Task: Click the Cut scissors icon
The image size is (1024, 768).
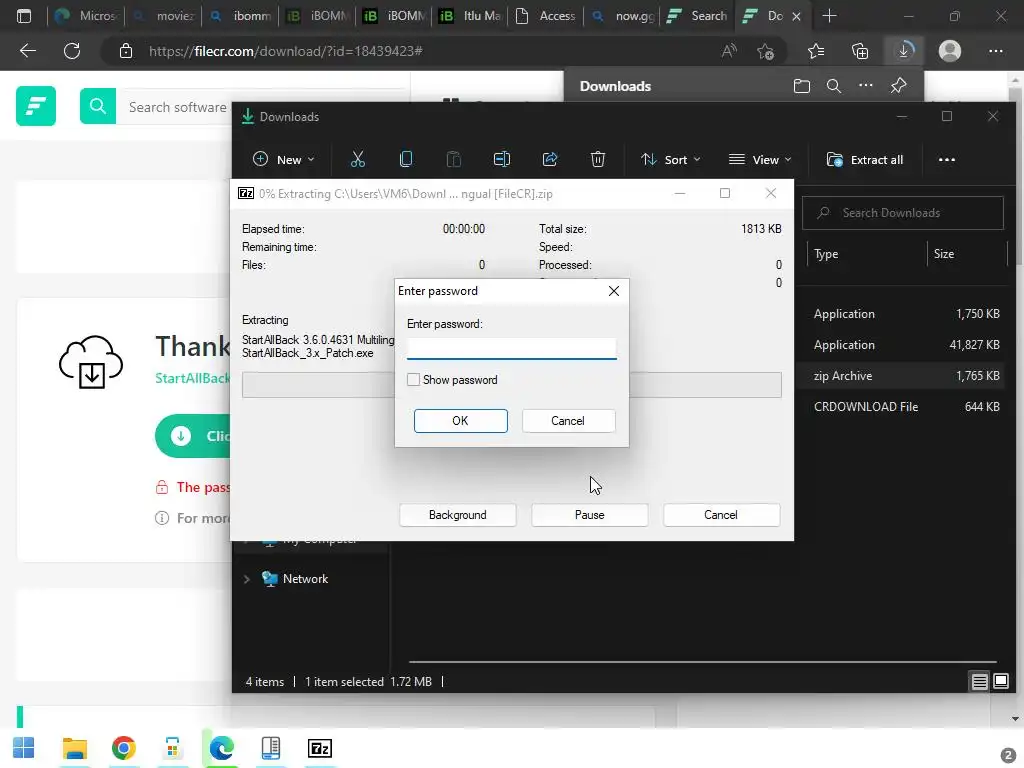Action: coord(357,159)
